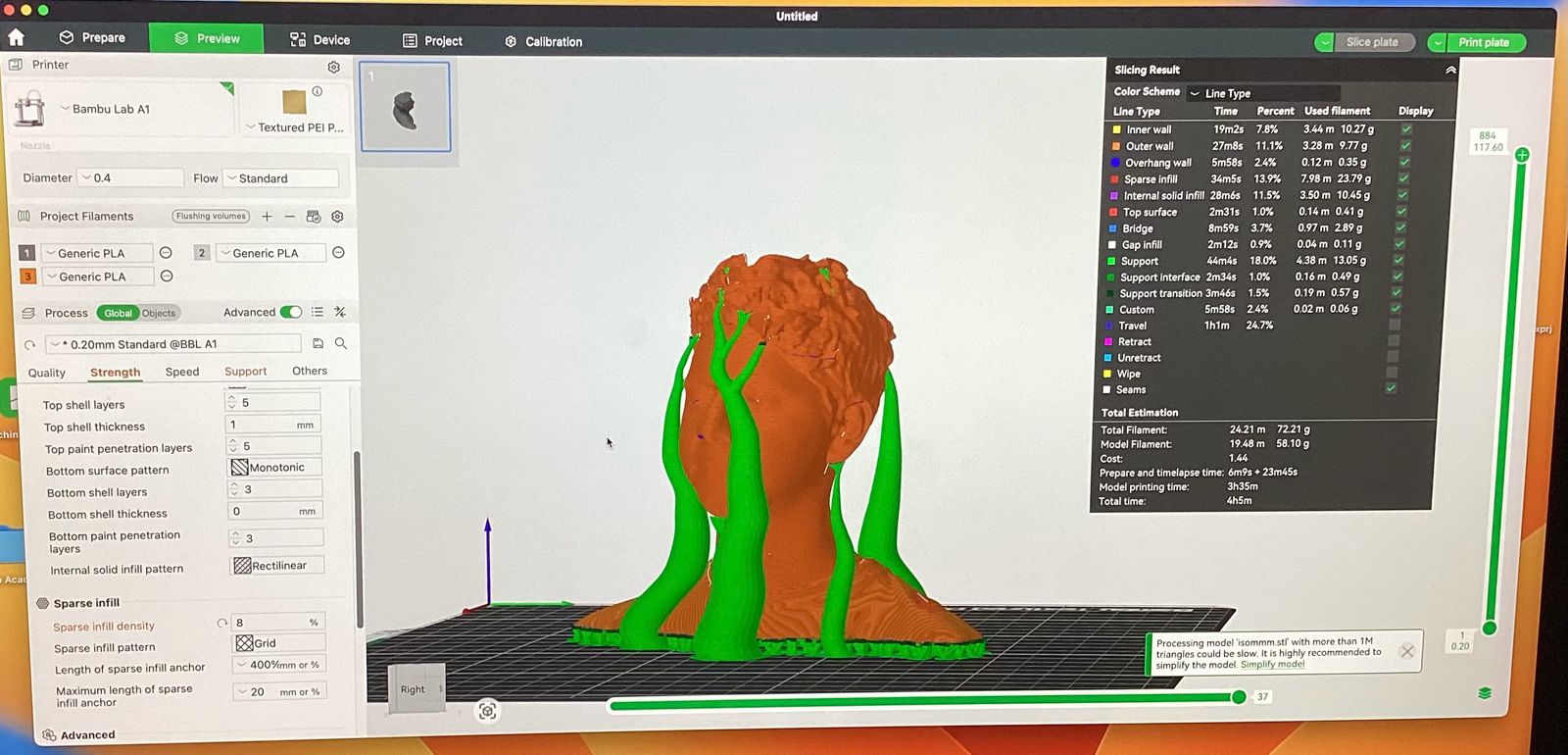
Task: Click the Project Filaments spool icon
Action: 24,216
